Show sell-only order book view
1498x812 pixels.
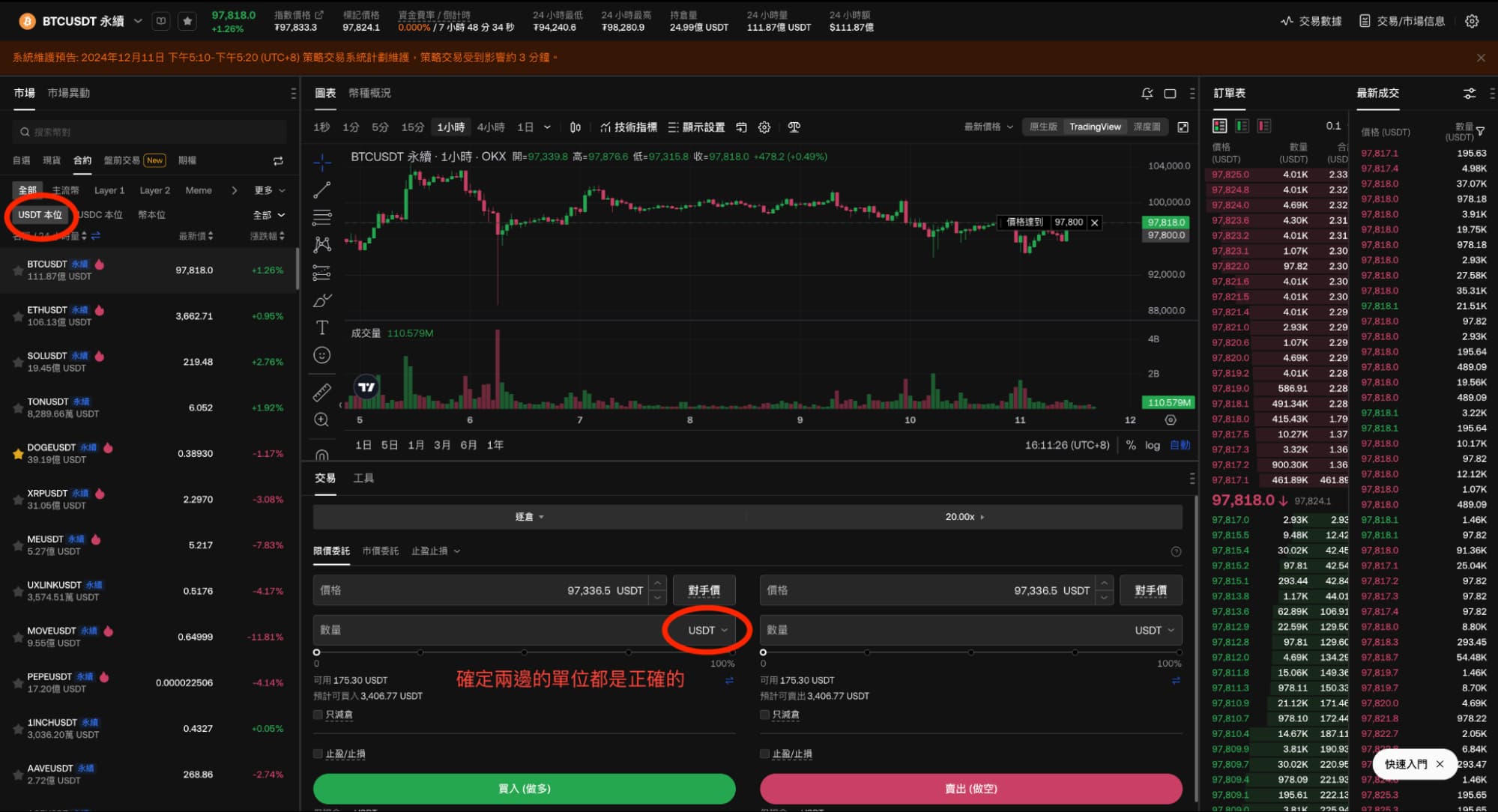(1264, 126)
